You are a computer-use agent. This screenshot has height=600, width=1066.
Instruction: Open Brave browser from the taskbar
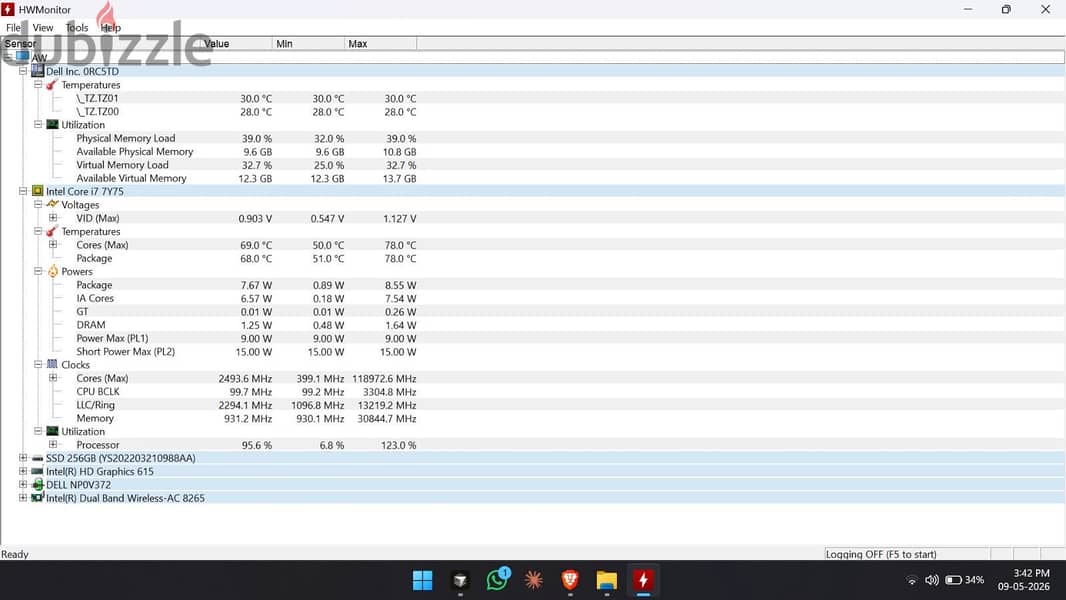coord(570,580)
